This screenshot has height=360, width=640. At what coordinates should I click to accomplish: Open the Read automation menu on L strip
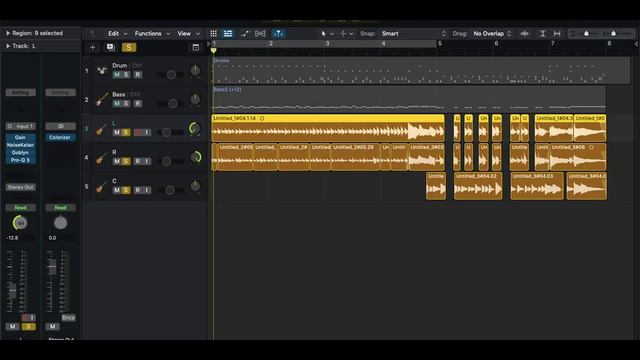point(20,208)
